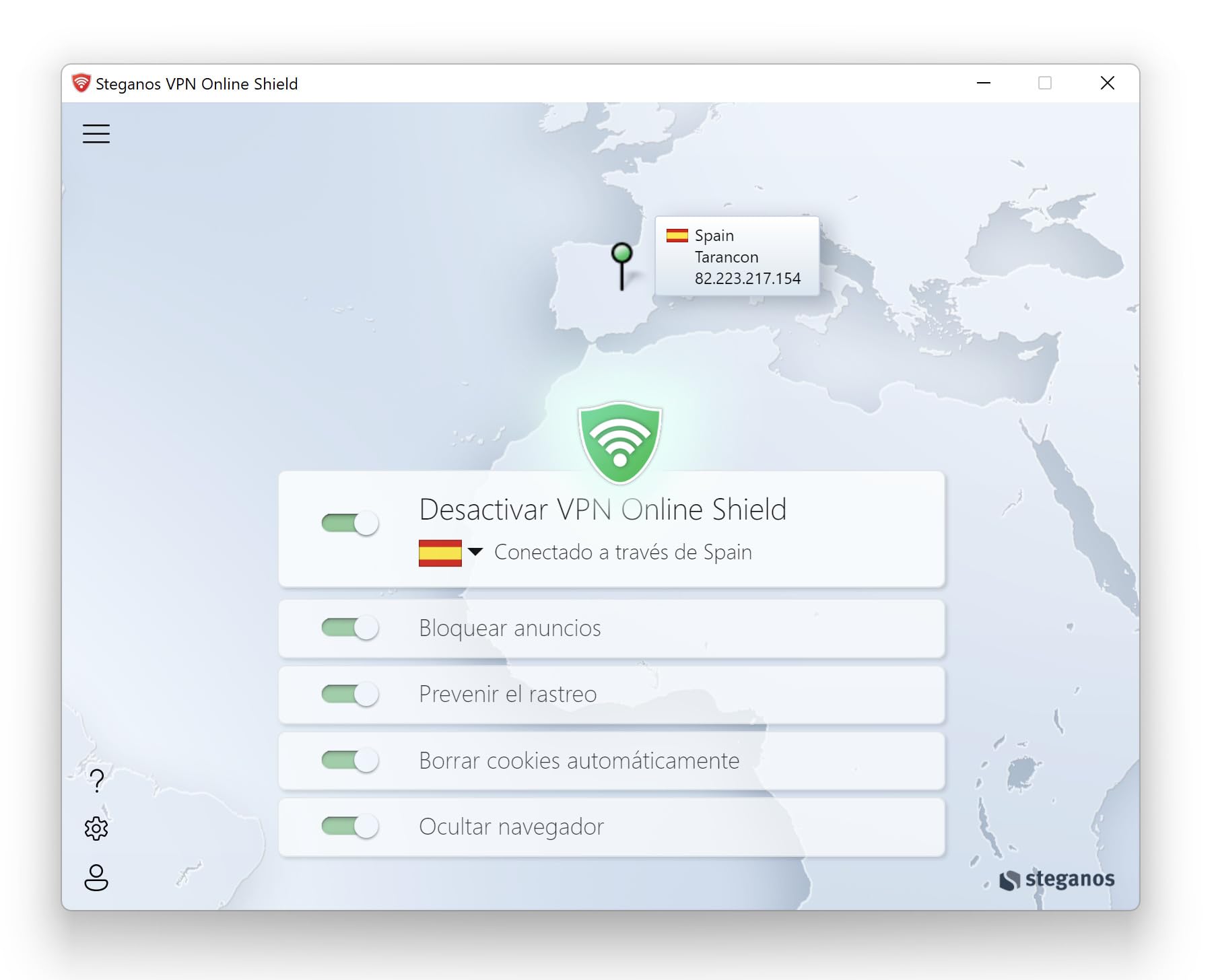Open the user account icon
1216x980 pixels.
tap(96, 878)
